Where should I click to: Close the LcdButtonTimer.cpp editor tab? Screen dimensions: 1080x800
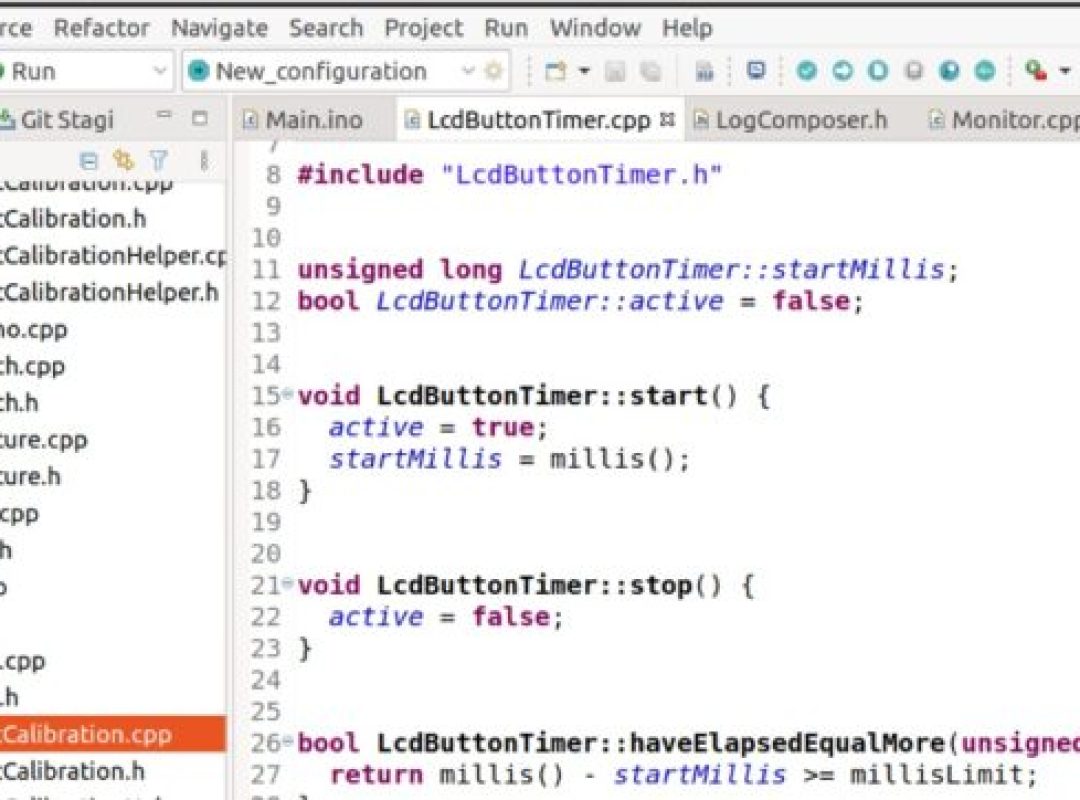[667, 119]
